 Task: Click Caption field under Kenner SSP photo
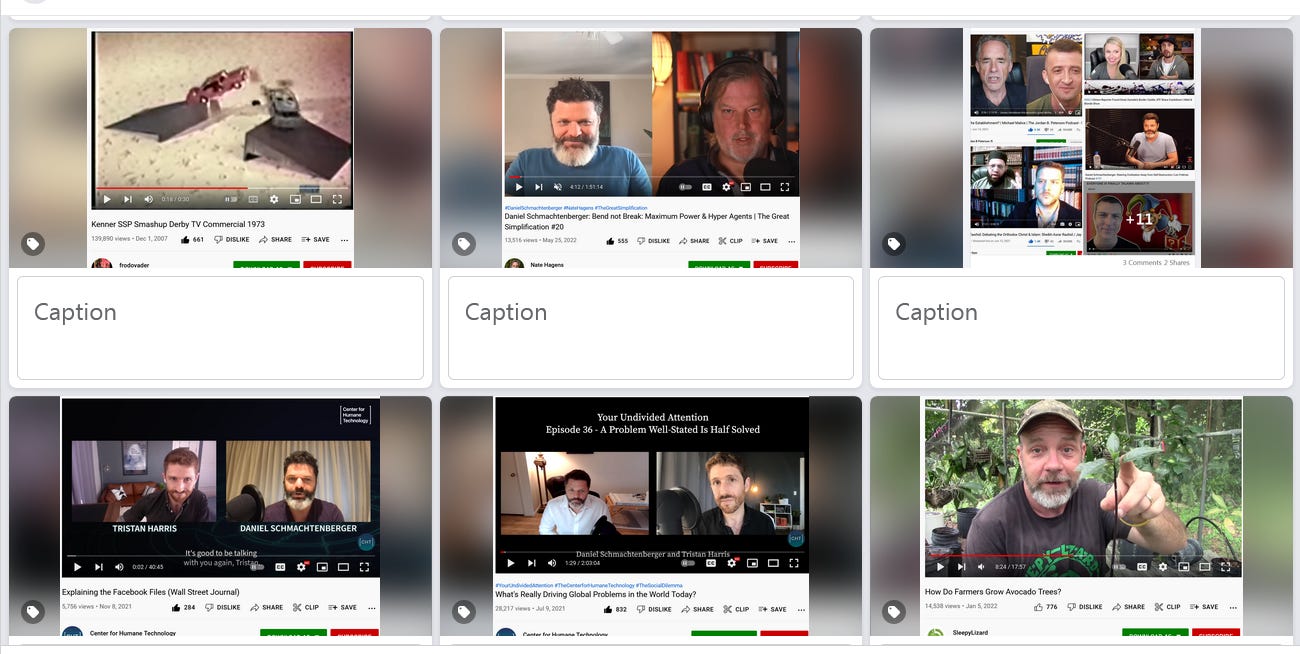[x=220, y=328]
